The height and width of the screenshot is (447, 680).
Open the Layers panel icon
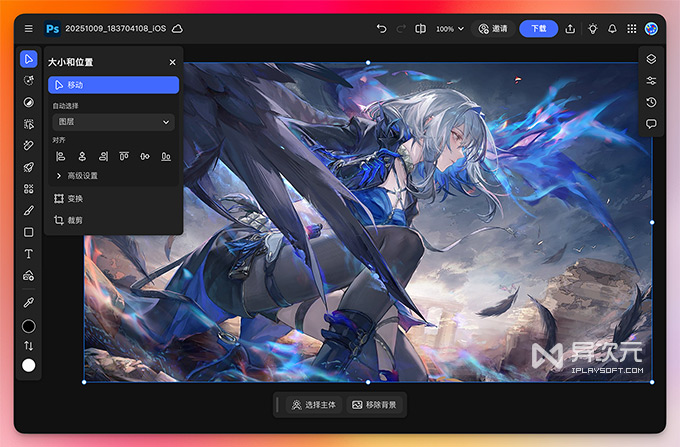click(651, 59)
